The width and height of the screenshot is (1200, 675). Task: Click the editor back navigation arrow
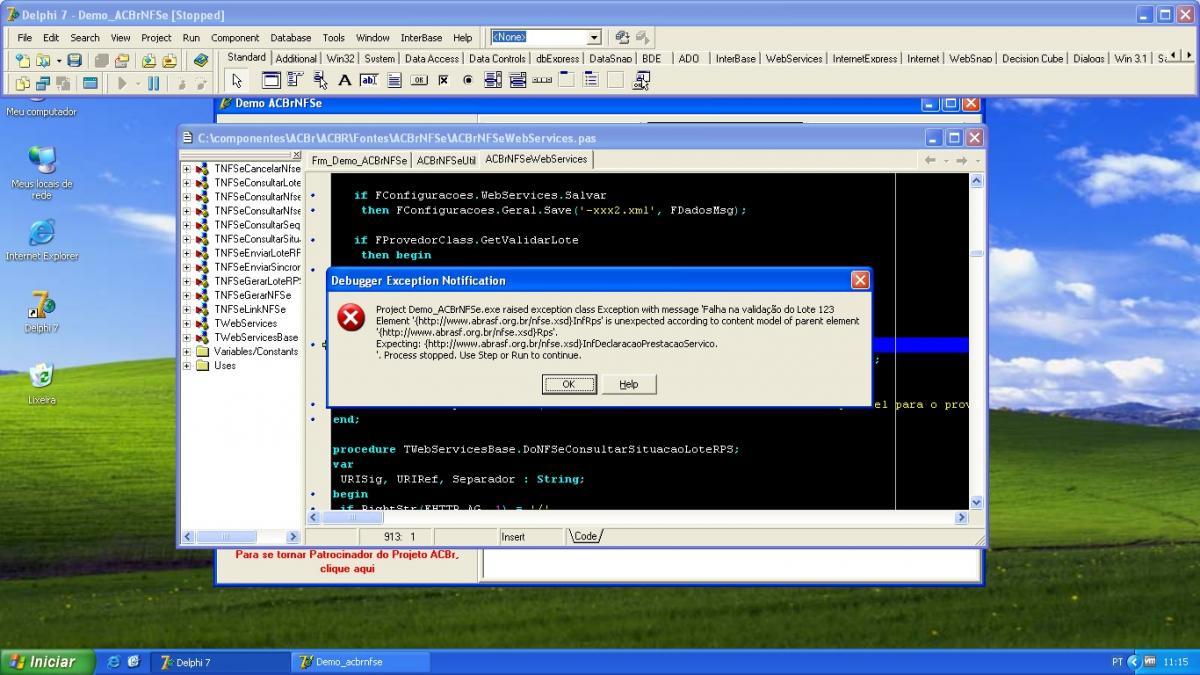929,160
